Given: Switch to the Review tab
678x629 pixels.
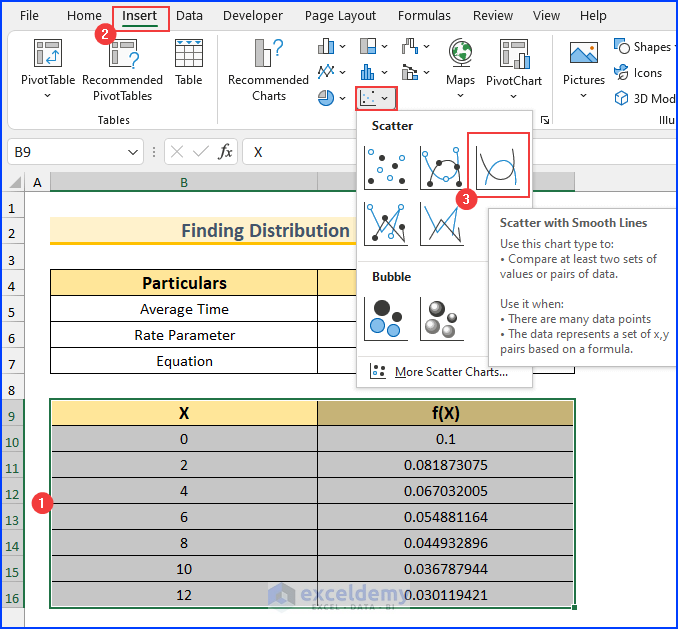Looking at the screenshot, I should (493, 16).
